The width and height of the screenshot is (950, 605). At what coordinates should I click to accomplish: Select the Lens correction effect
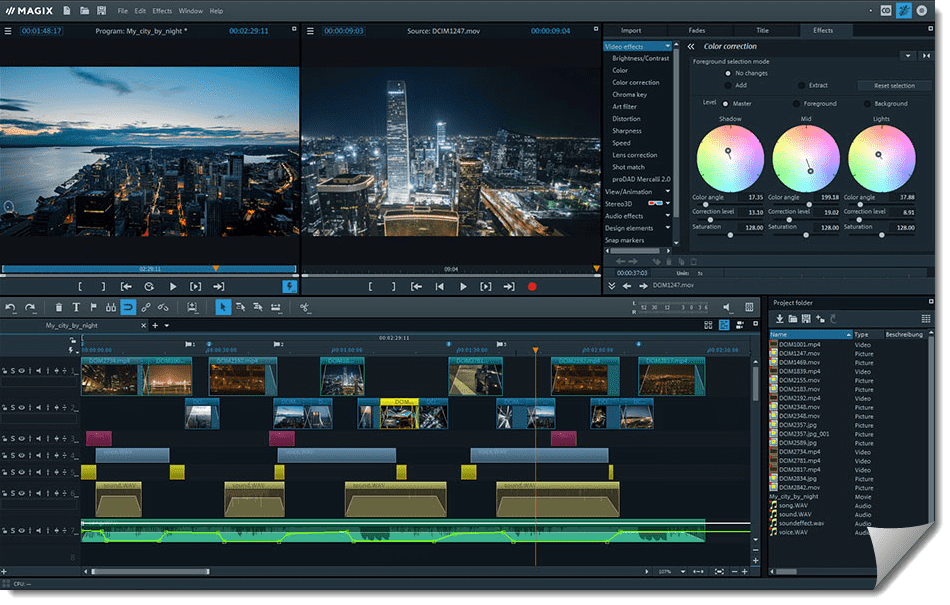(634, 155)
